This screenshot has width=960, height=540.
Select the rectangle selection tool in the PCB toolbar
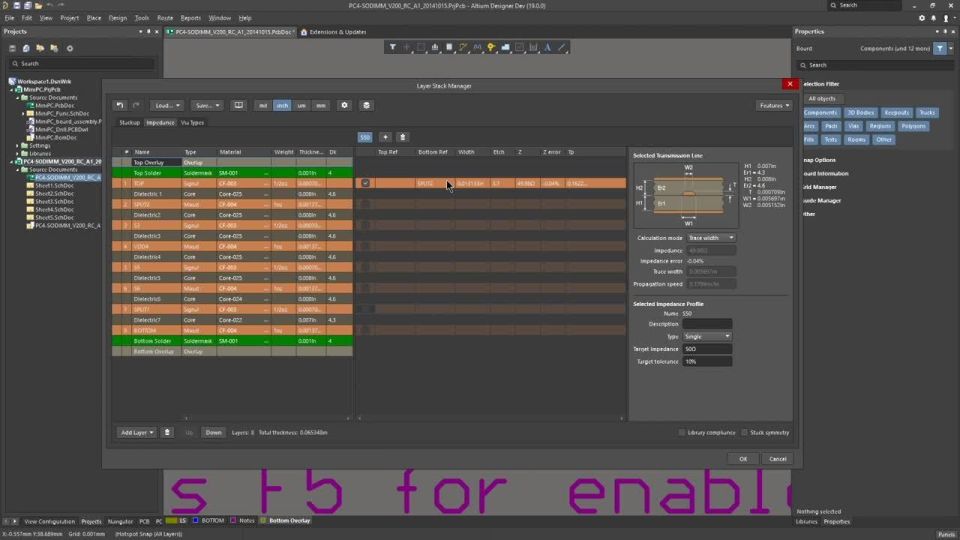click(421, 47)
